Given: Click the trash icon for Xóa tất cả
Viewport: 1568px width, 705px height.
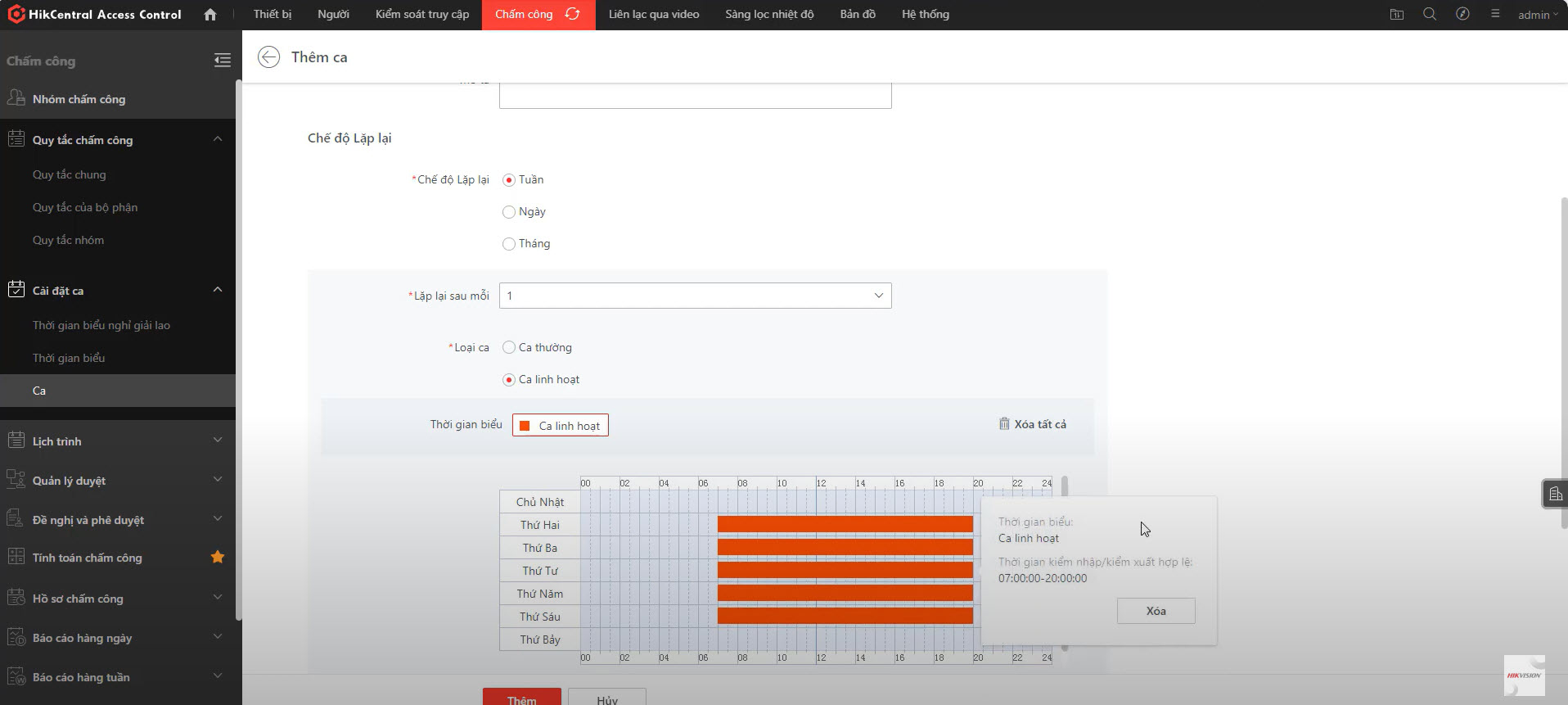Looking at the screenshot, I should pyautogui.click(x=1004, y=424).
